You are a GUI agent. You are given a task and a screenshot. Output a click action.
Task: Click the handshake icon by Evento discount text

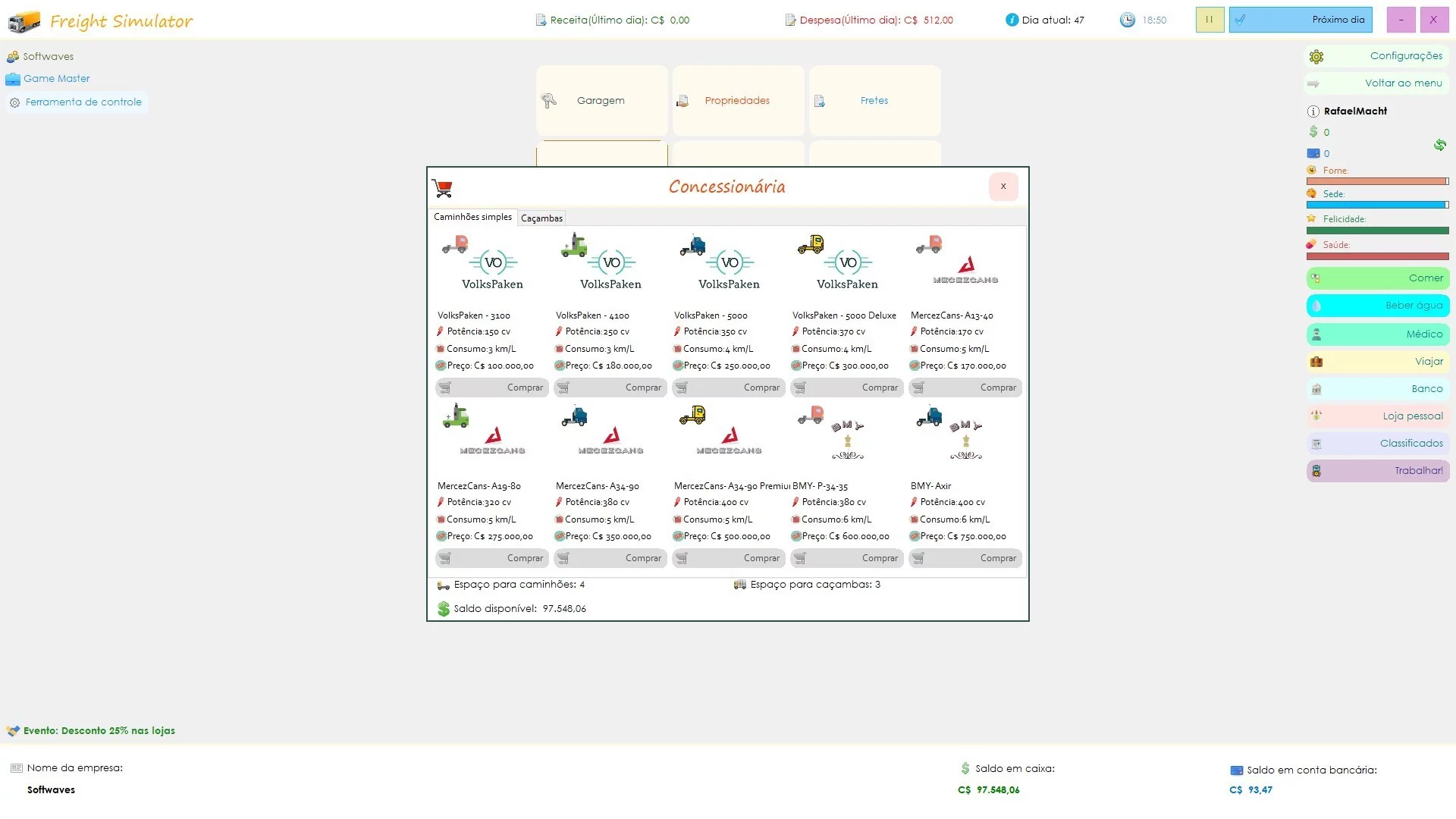pyautogui.click(x=13, y=731)
